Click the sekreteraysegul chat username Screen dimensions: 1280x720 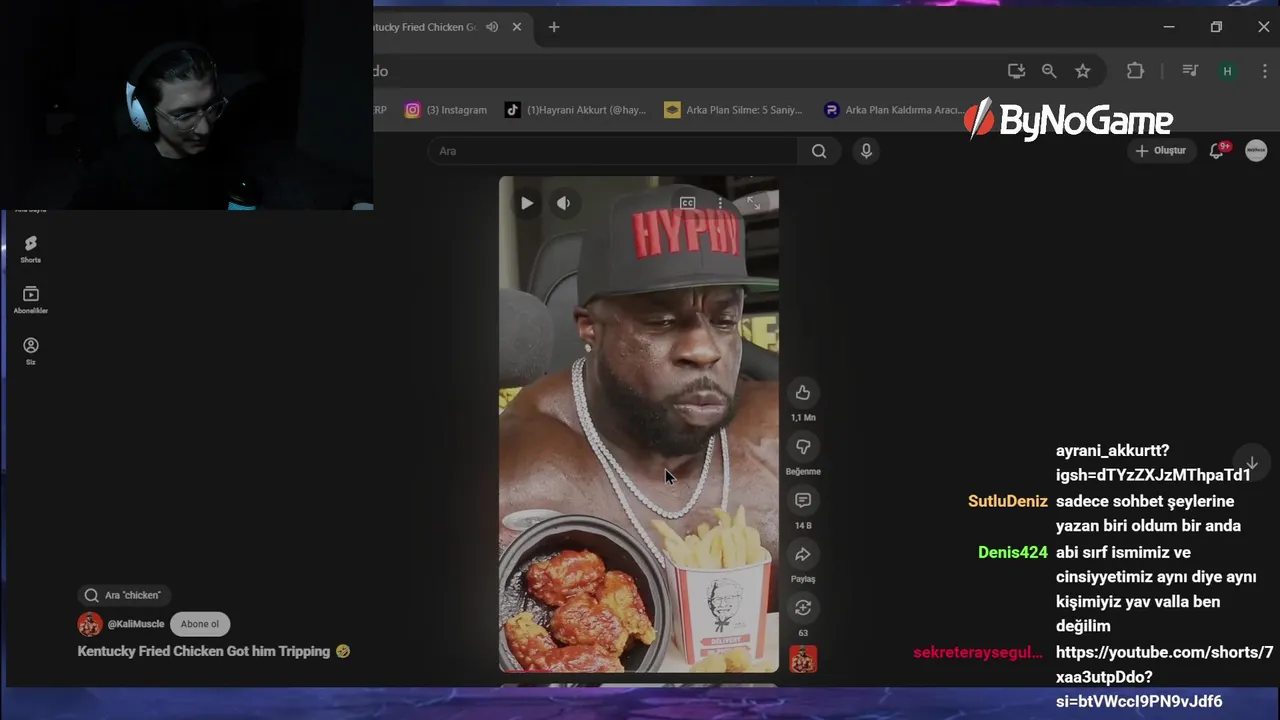978,652
